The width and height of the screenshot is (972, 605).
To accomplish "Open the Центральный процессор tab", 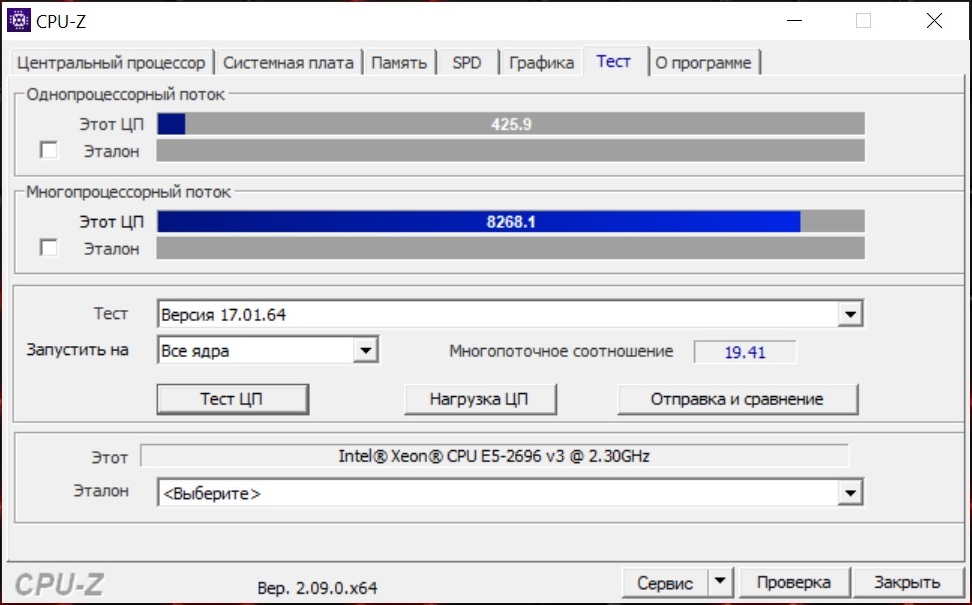I will [111, 63].
